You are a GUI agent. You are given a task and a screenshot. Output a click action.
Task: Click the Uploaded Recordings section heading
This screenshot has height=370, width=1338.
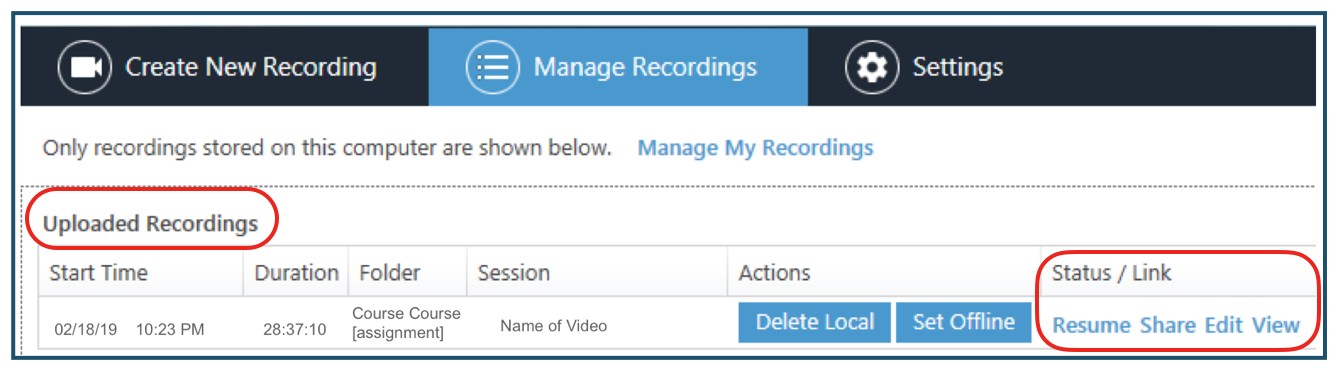(150, 224)
